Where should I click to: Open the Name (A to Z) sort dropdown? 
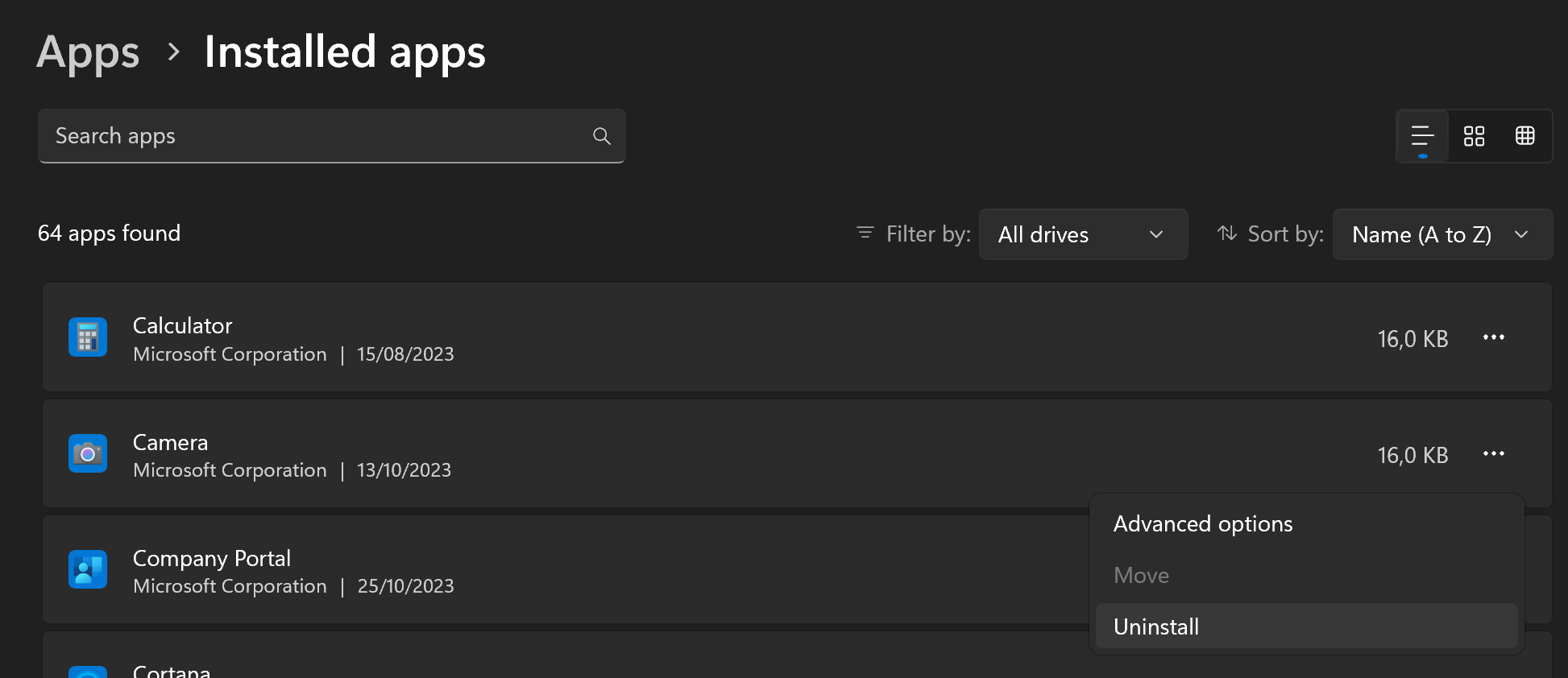pyautogui.click(x=1441, y=234)
